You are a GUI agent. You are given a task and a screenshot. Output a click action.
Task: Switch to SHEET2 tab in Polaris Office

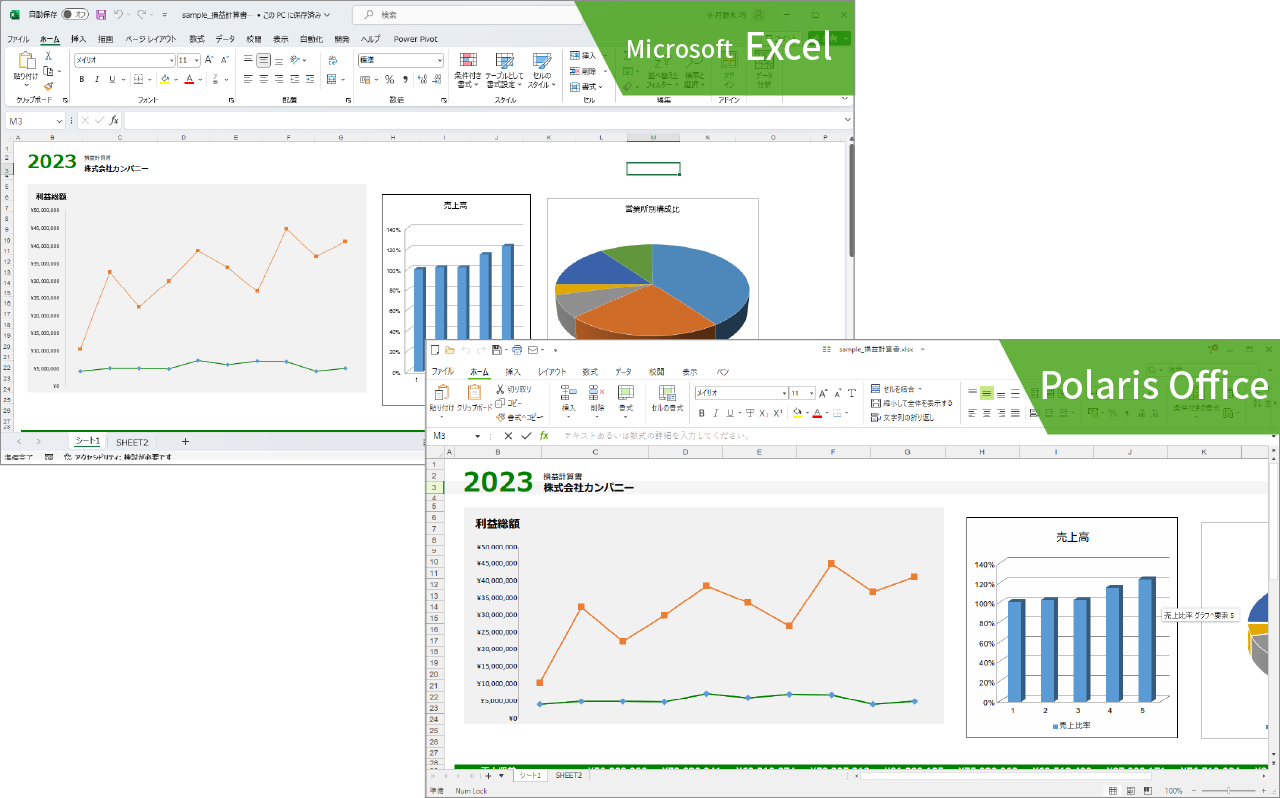tap(568, 775)
